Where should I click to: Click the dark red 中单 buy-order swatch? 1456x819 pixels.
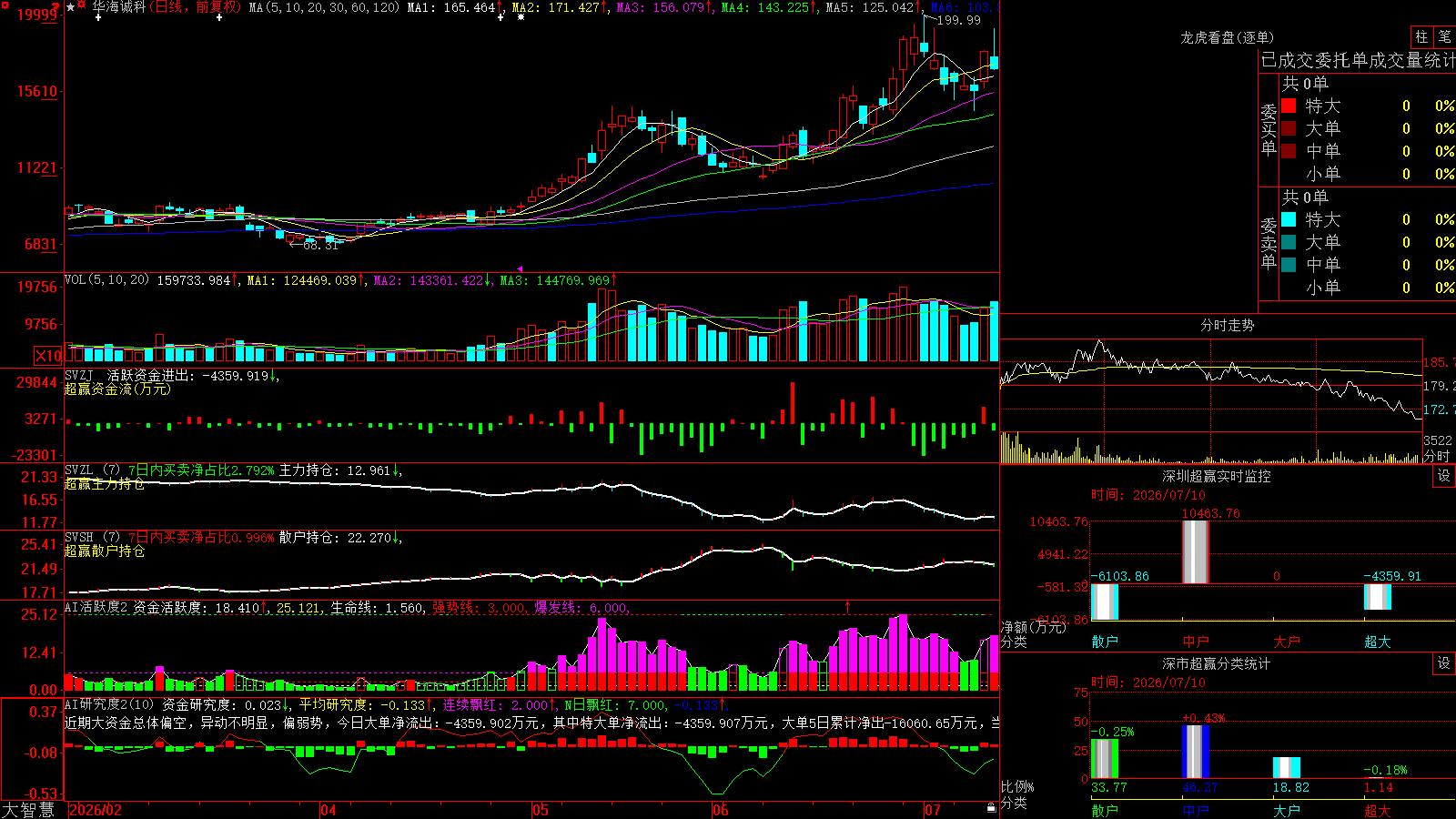1289,151
